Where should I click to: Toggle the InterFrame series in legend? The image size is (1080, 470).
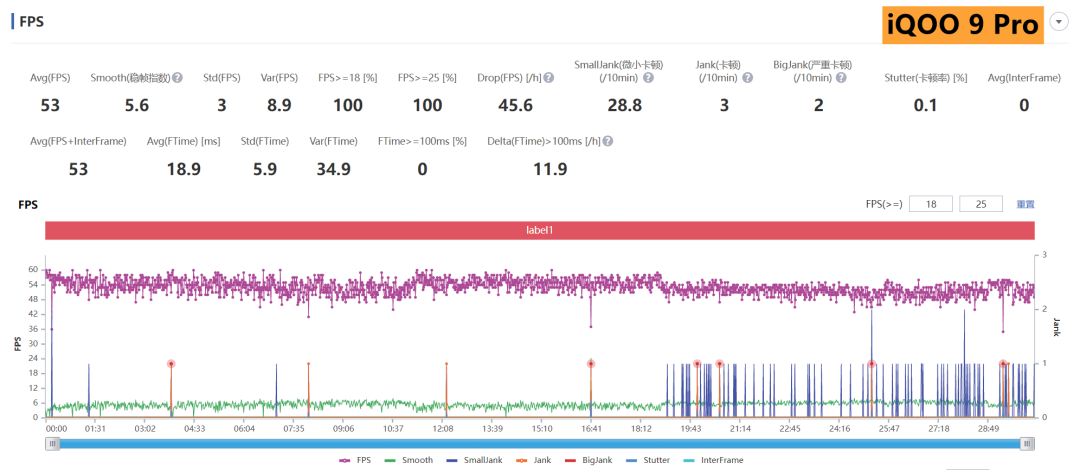[712, 460]
